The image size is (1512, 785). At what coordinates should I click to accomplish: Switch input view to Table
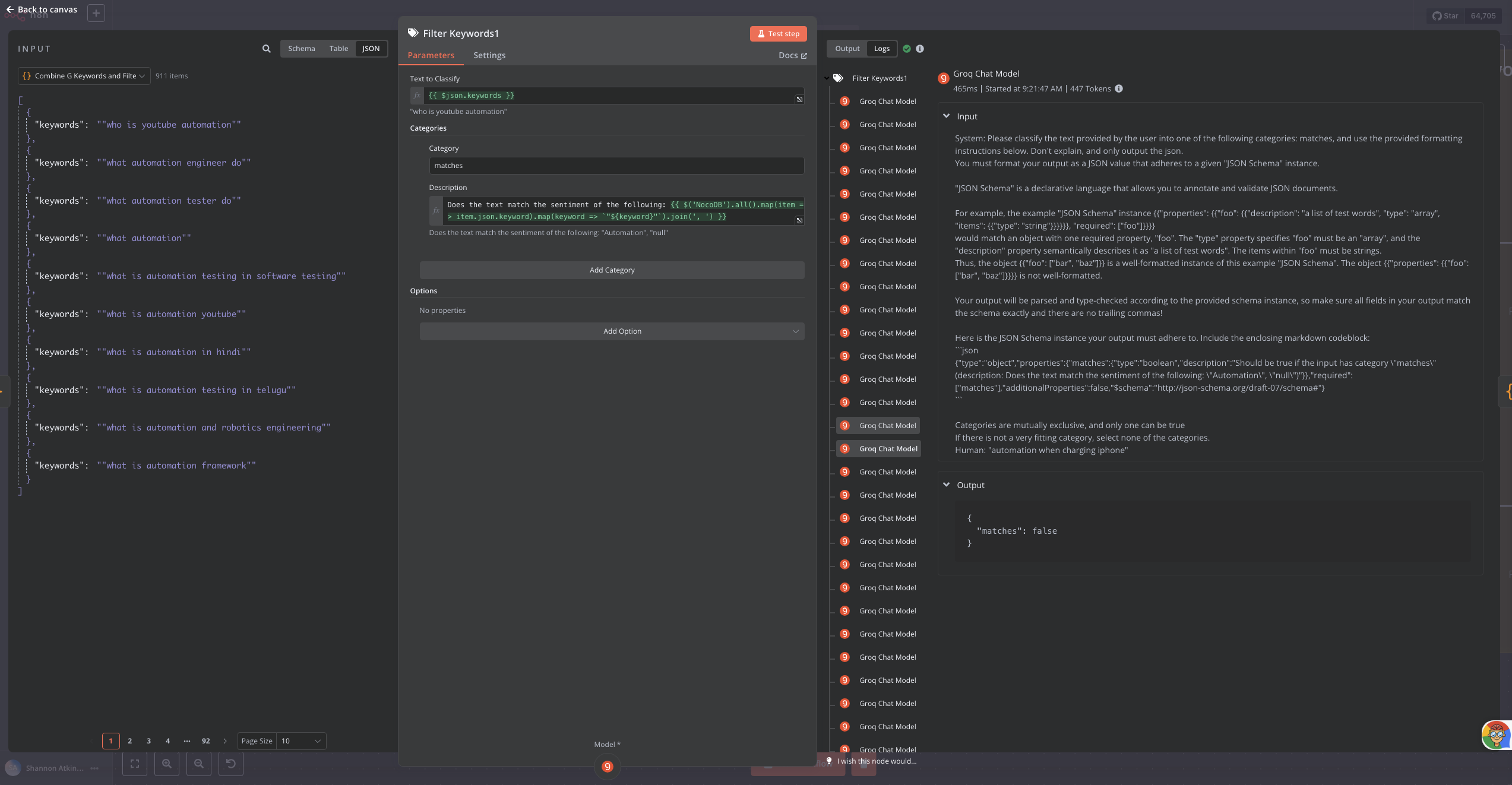point(339,49)
